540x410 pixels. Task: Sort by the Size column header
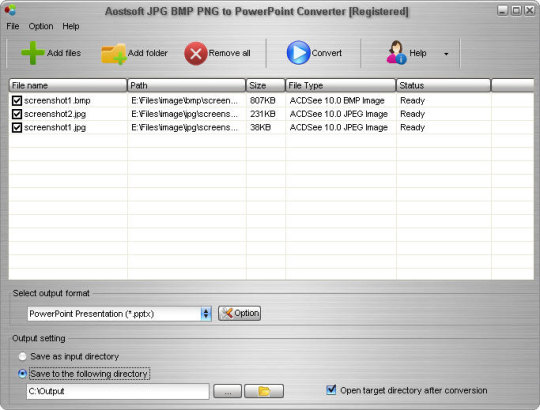[266, 85]
